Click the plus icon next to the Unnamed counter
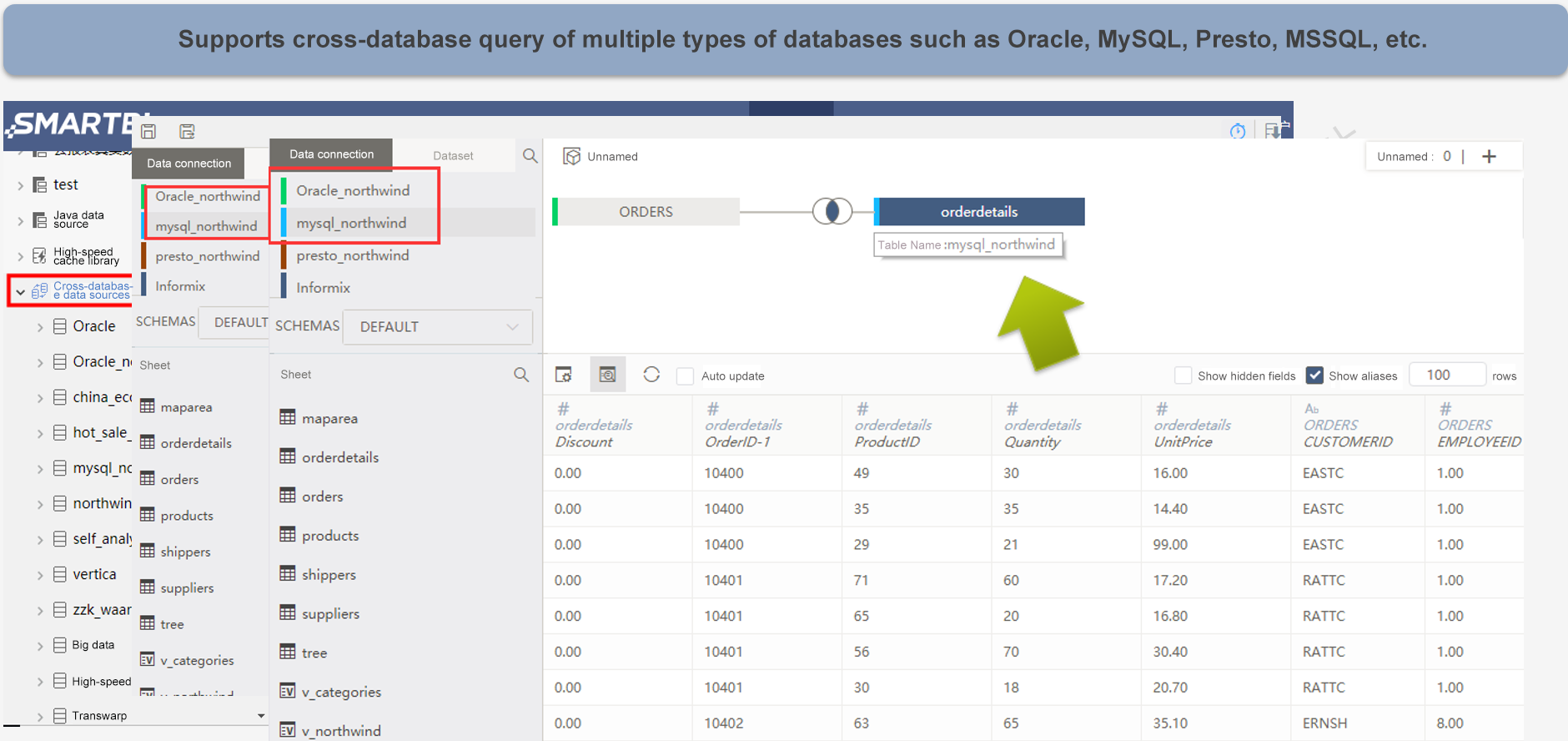1568x741 pixels. [x=1489, y=156]
